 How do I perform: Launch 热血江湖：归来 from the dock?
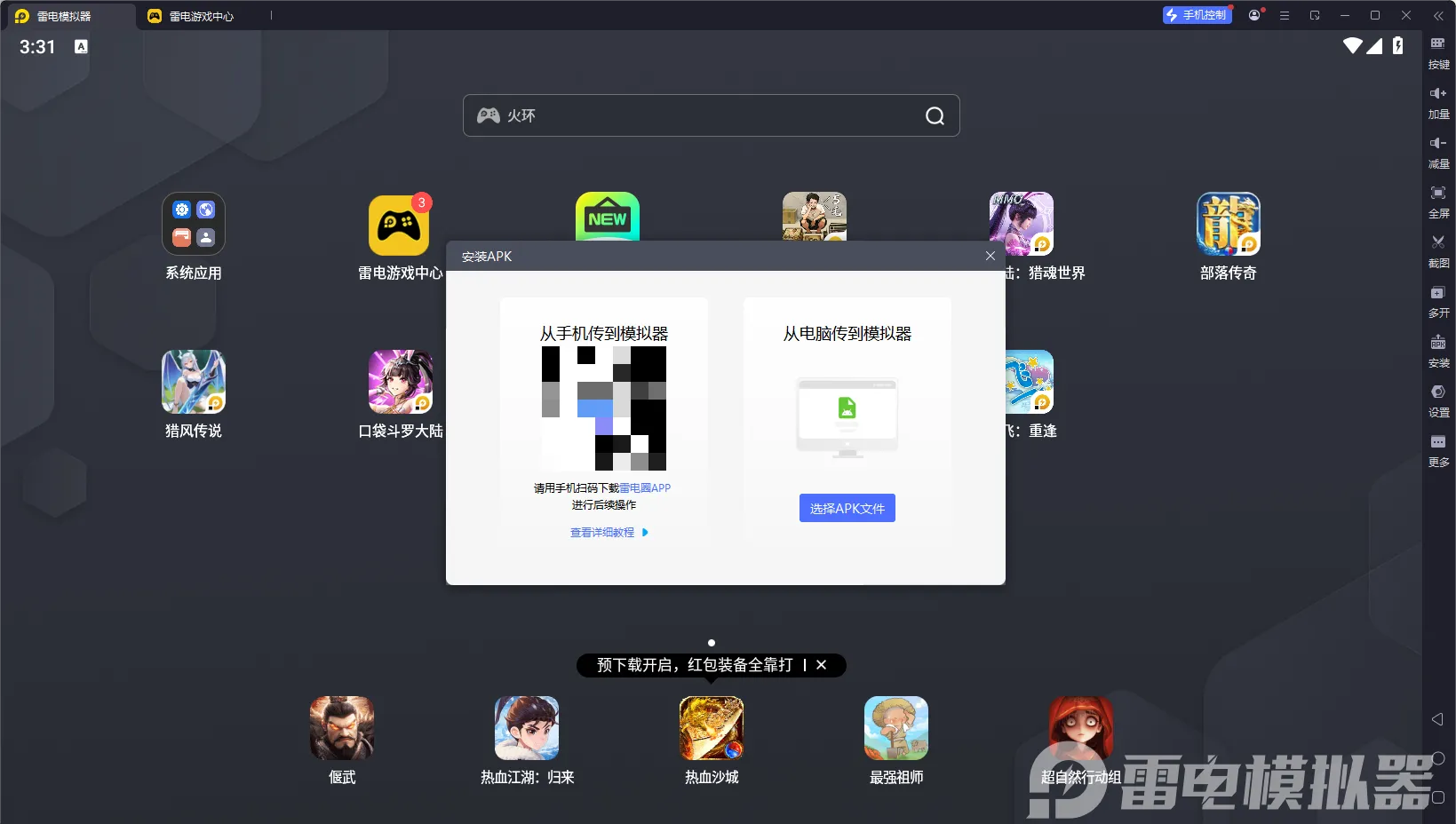pos(527,728)
